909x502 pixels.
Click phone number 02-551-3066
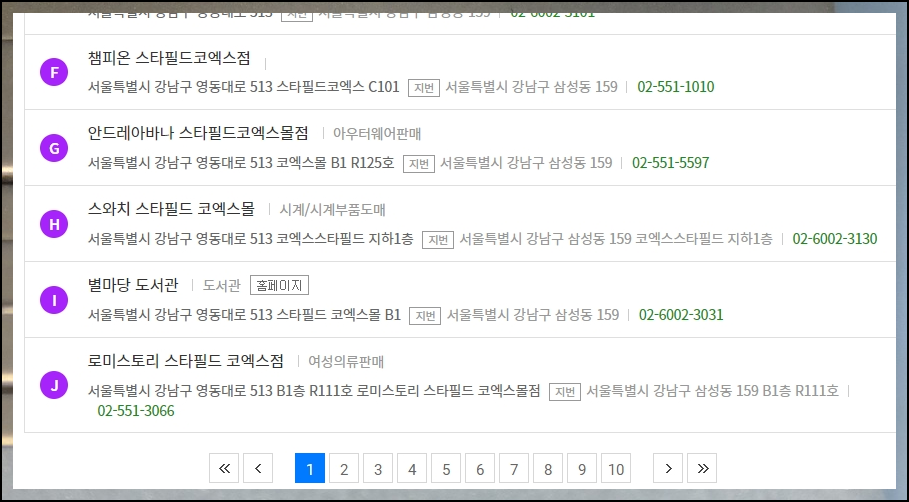click(x=136, y=411)
